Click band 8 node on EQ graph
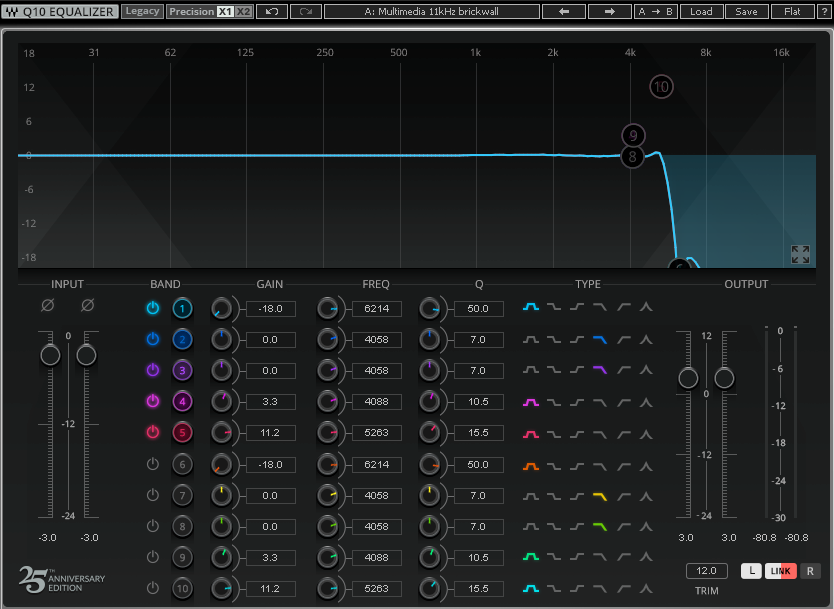Image resolution: width=834 pixels, height=609 pixels. [632, 157]
